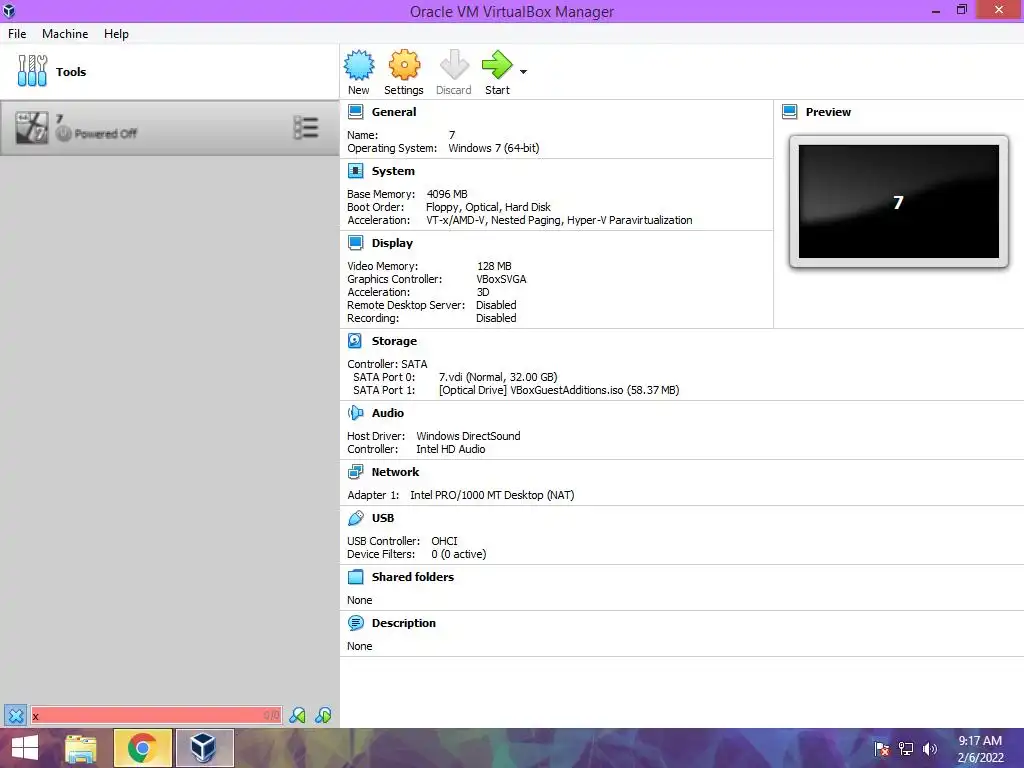Image resolution: width=1024 pixels, height=768 pixels.
Task: Click the System section icon
Action: (x=355, y=171)
